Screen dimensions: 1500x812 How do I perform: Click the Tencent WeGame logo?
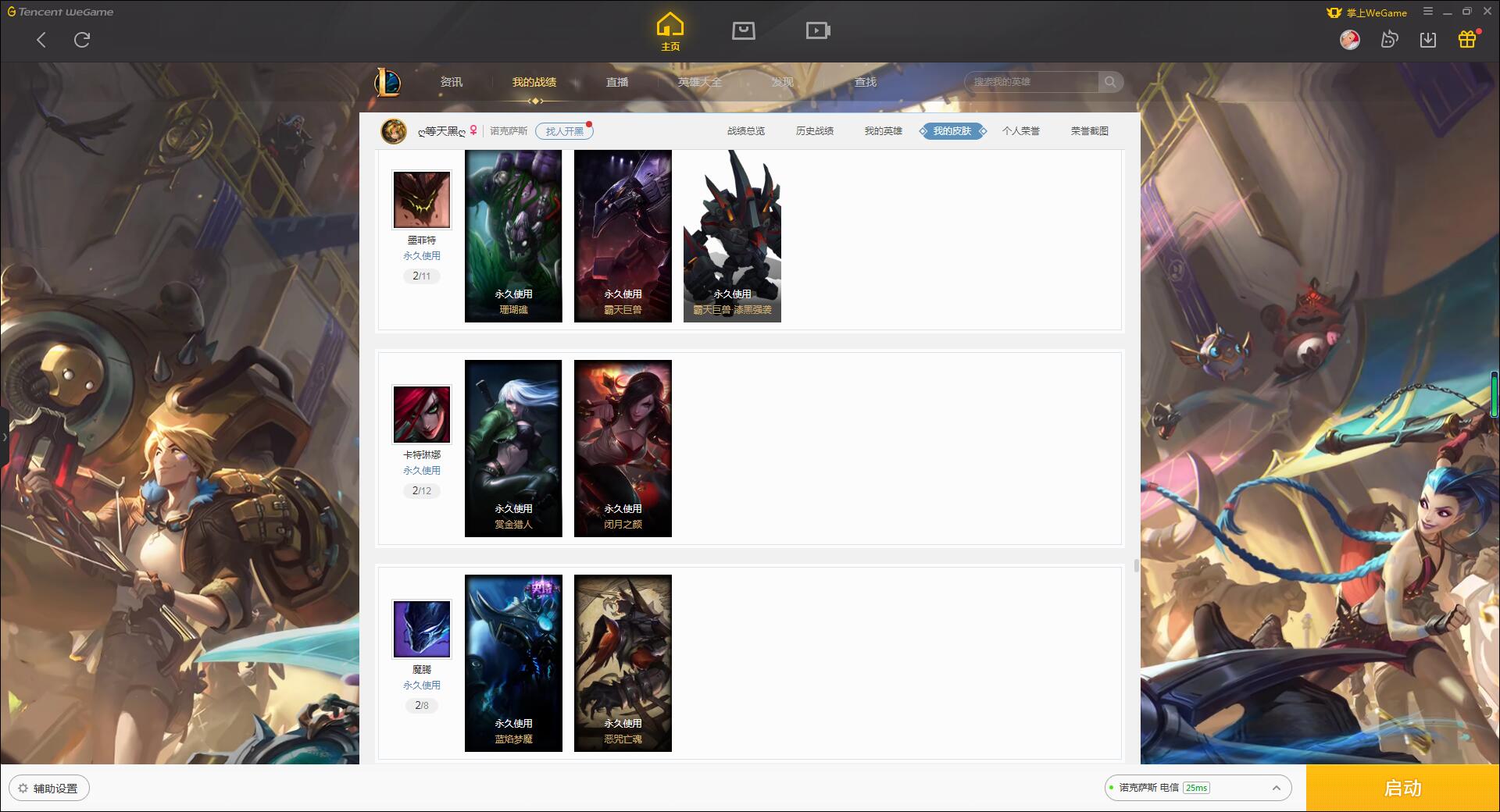click(x=60, y=12)
